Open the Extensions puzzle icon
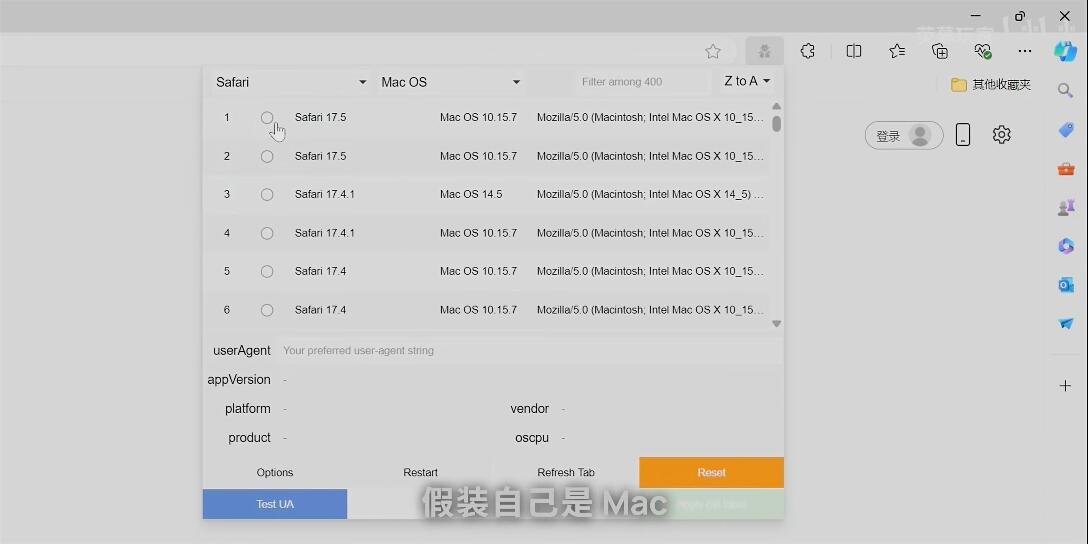The width and height of the screenshot is (1088, 544). tap(808, 51)
